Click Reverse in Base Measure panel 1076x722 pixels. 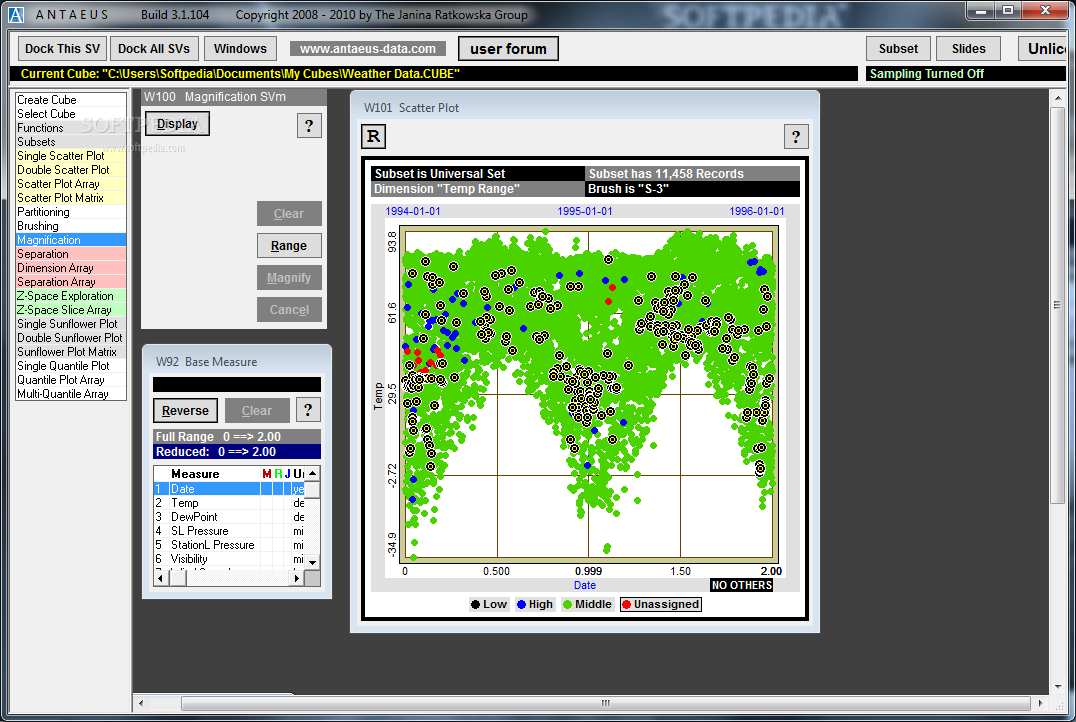(185, 410)
